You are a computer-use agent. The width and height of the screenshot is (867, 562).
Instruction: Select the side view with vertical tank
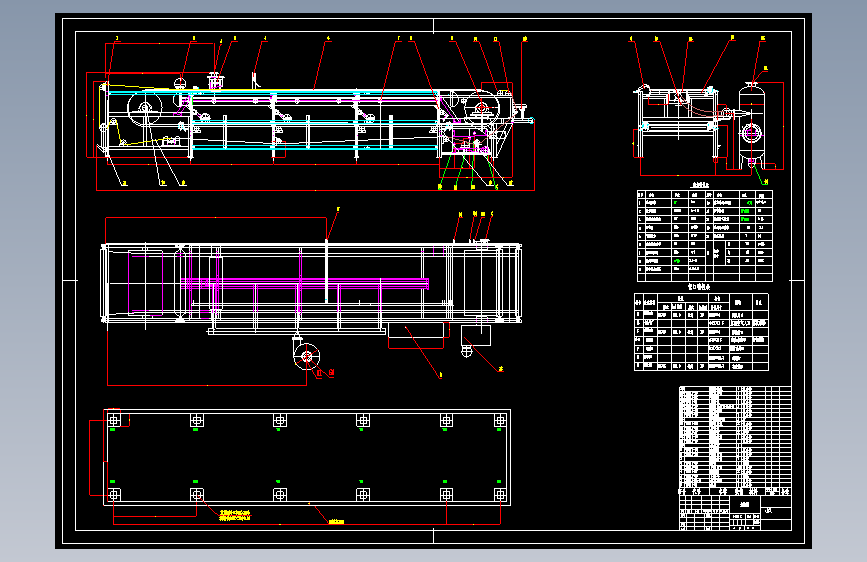click(x=708, y=111)
